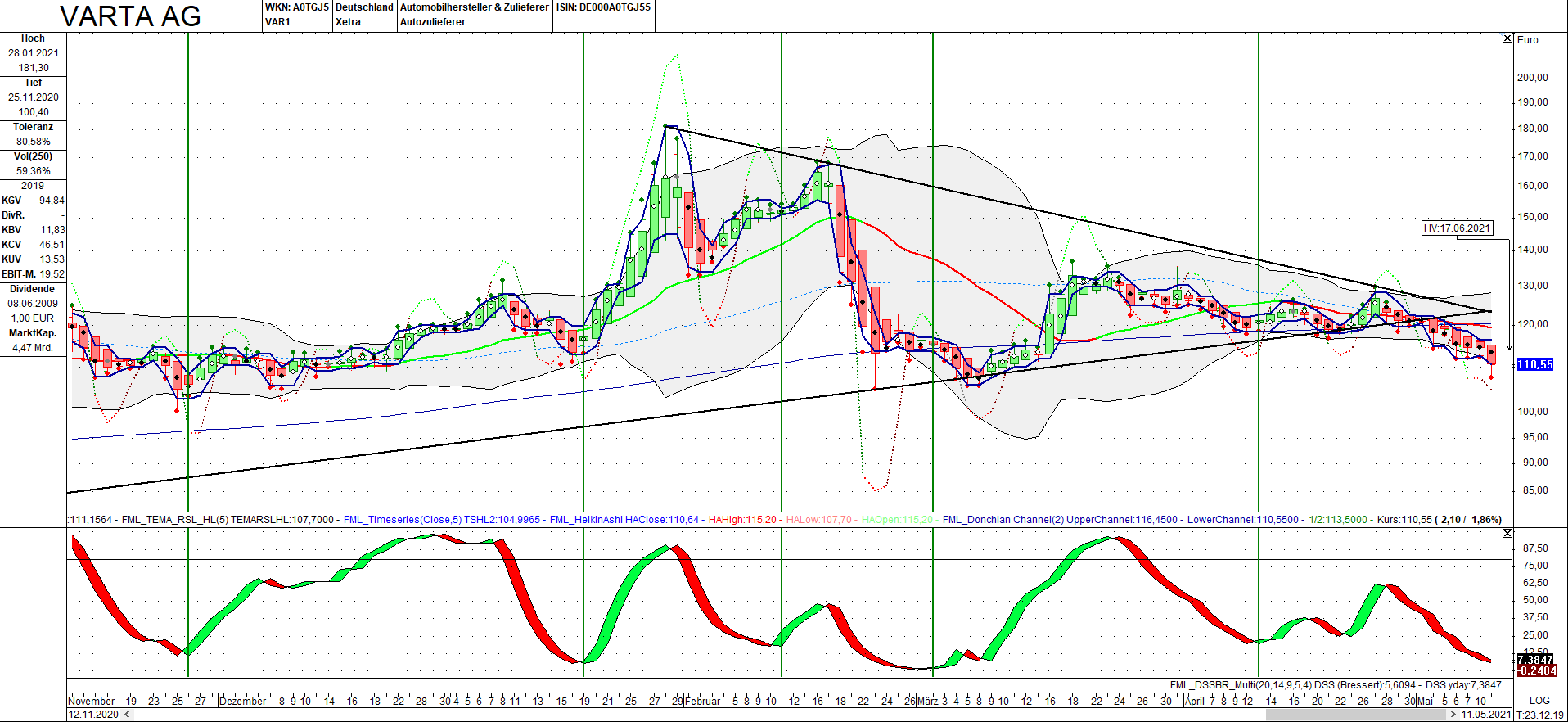Click the chart end date 11.05.2021
1568x722 pixels.
click(1486, 715)
